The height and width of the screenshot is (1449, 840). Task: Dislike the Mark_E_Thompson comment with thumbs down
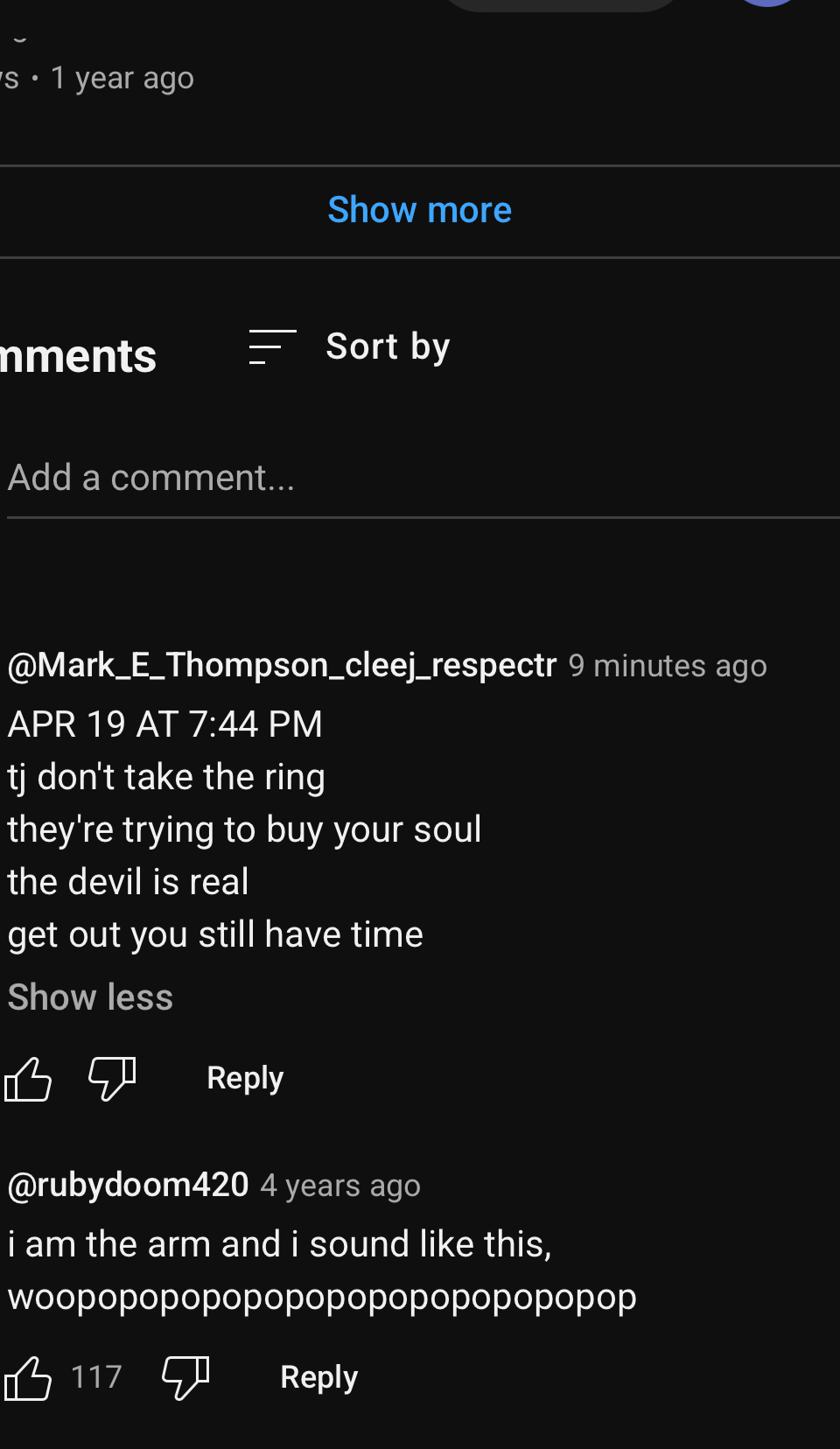[x=113, y=1078]
